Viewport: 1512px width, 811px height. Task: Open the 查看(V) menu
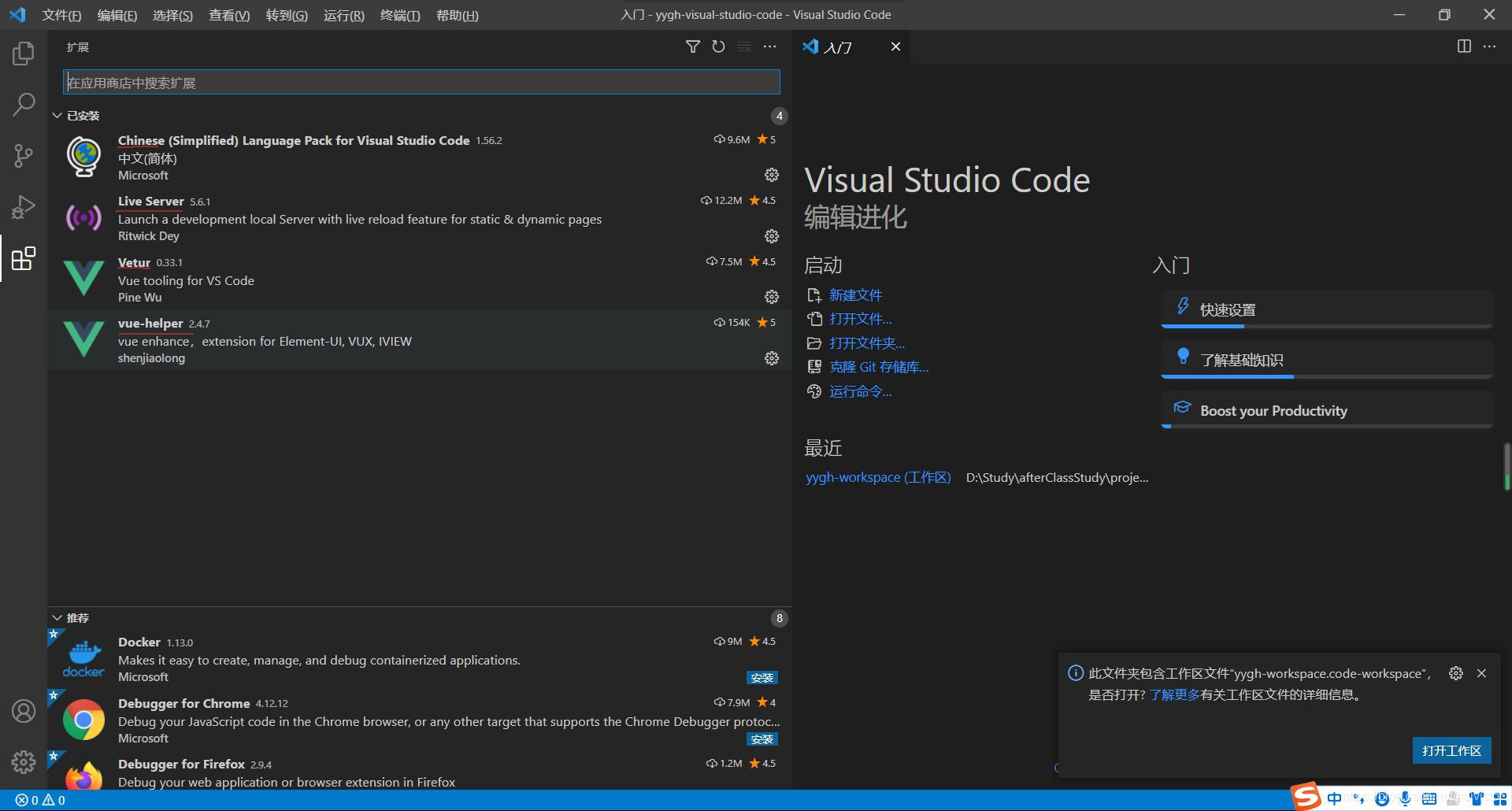tap(229, 15)
